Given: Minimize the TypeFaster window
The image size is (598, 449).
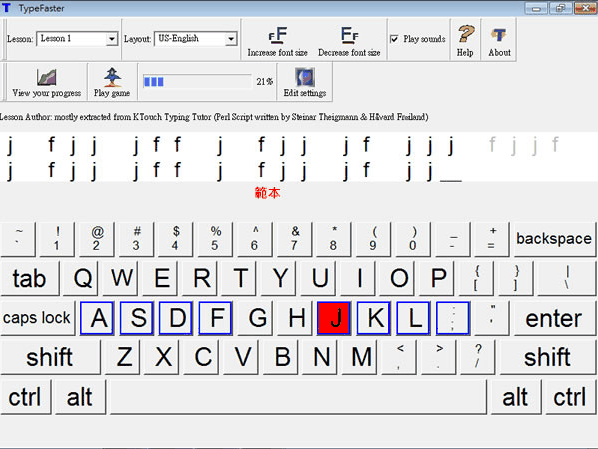Looking at the screenshot, I should (x=536, y=8).
